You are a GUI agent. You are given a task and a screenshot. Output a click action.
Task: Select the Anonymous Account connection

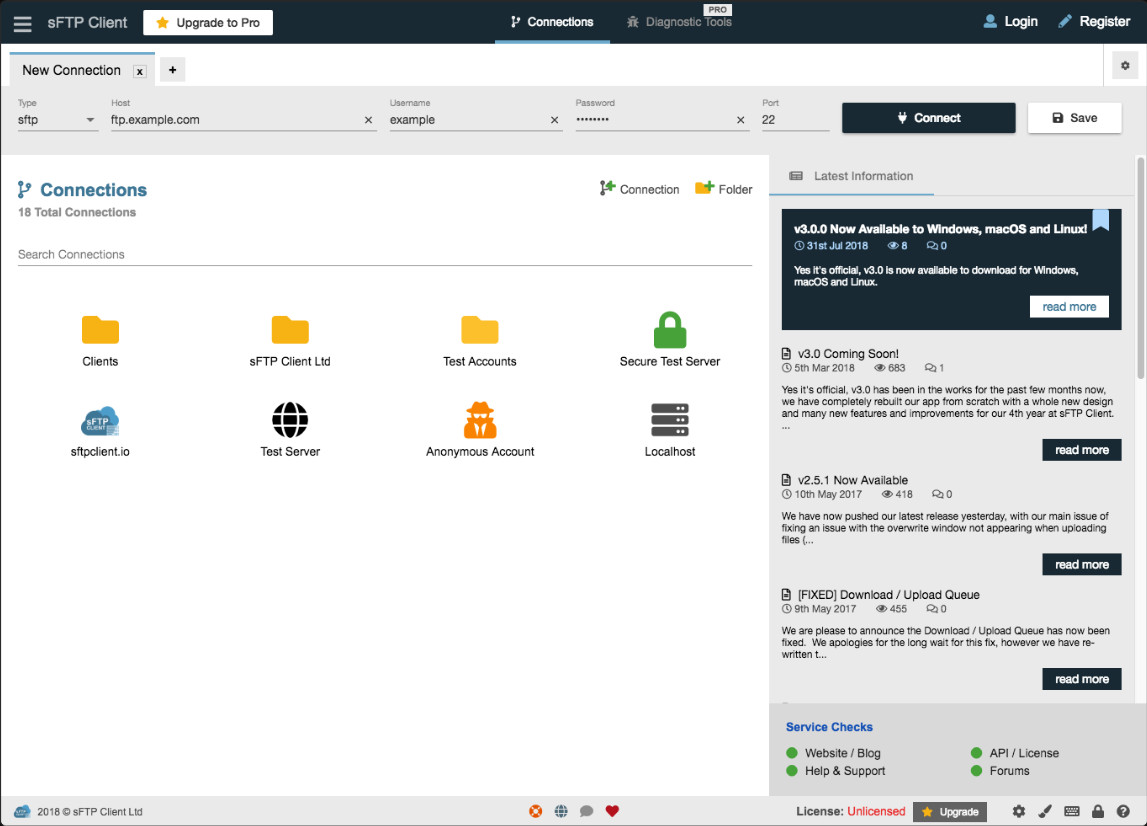(480, 432)
